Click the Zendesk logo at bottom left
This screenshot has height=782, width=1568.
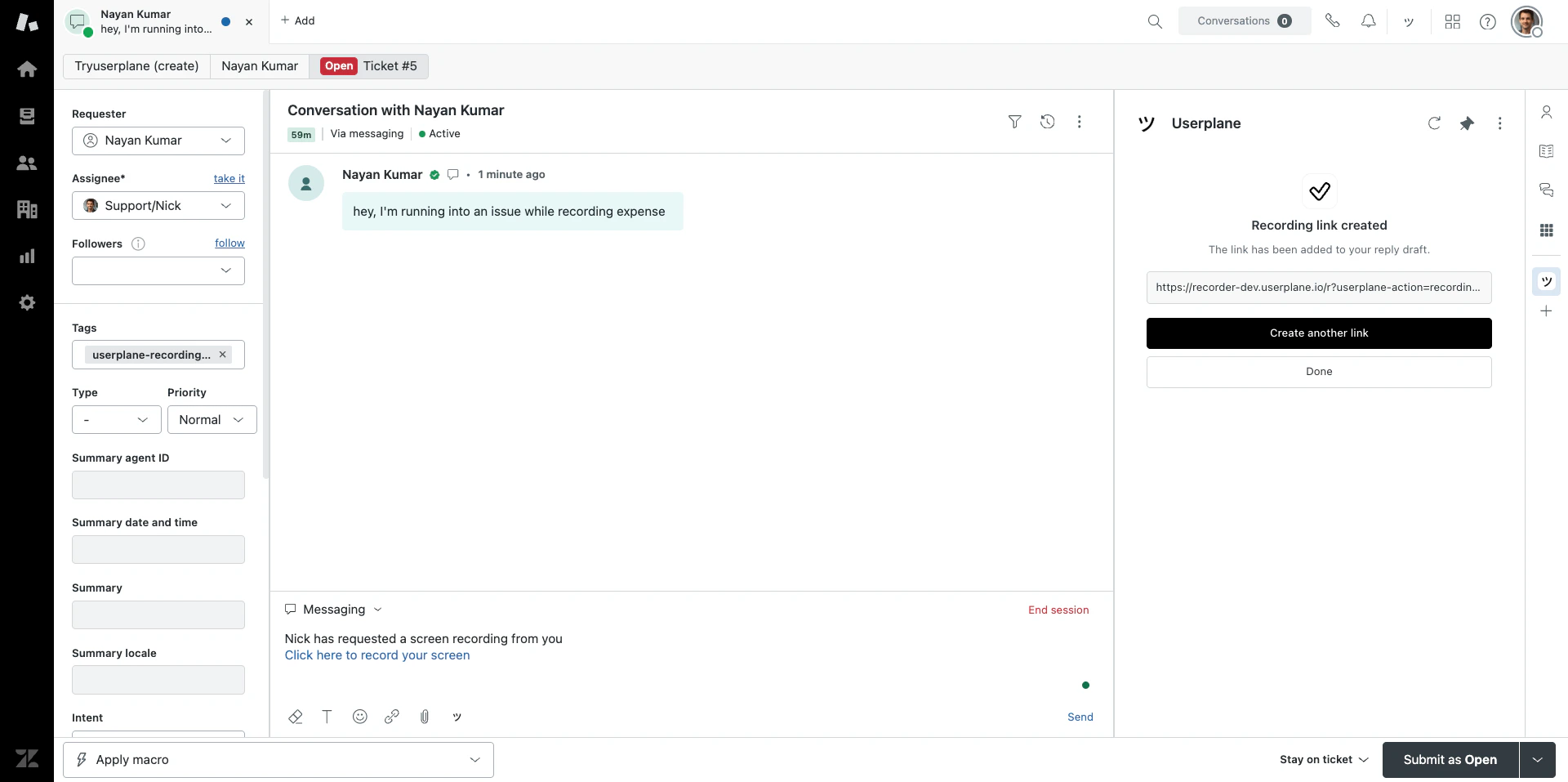tap(27, 758)
